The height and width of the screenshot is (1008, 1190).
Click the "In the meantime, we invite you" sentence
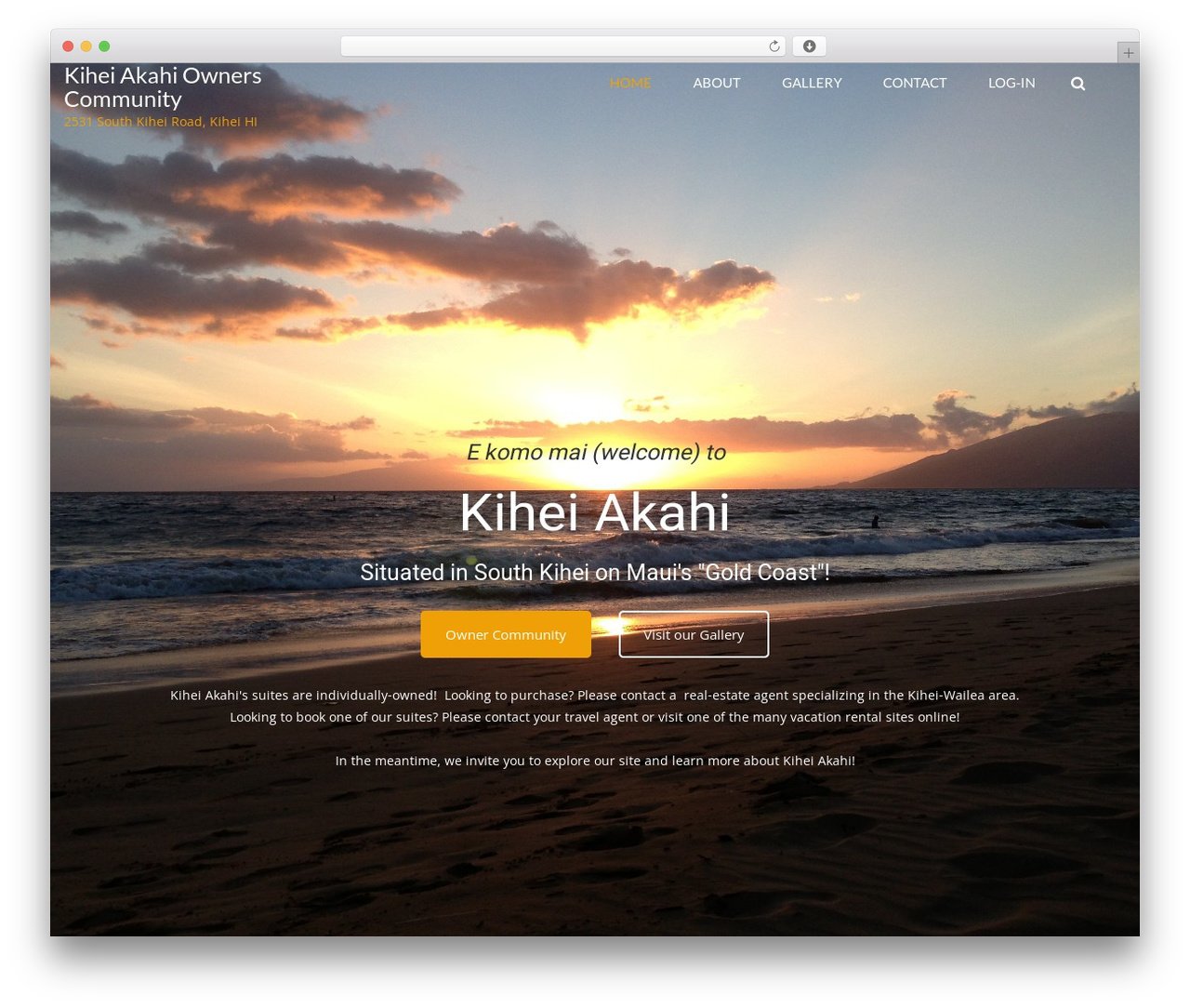(595, 761)
